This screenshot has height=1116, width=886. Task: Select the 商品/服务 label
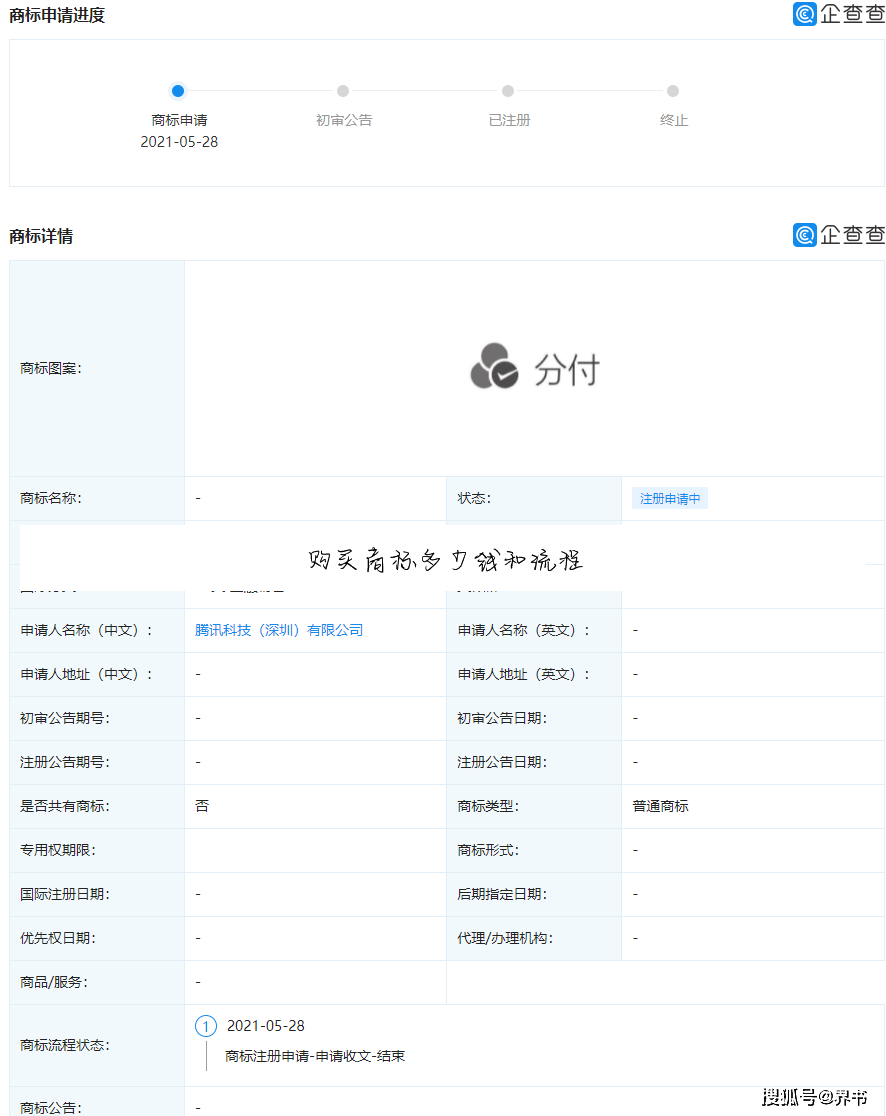54,983
